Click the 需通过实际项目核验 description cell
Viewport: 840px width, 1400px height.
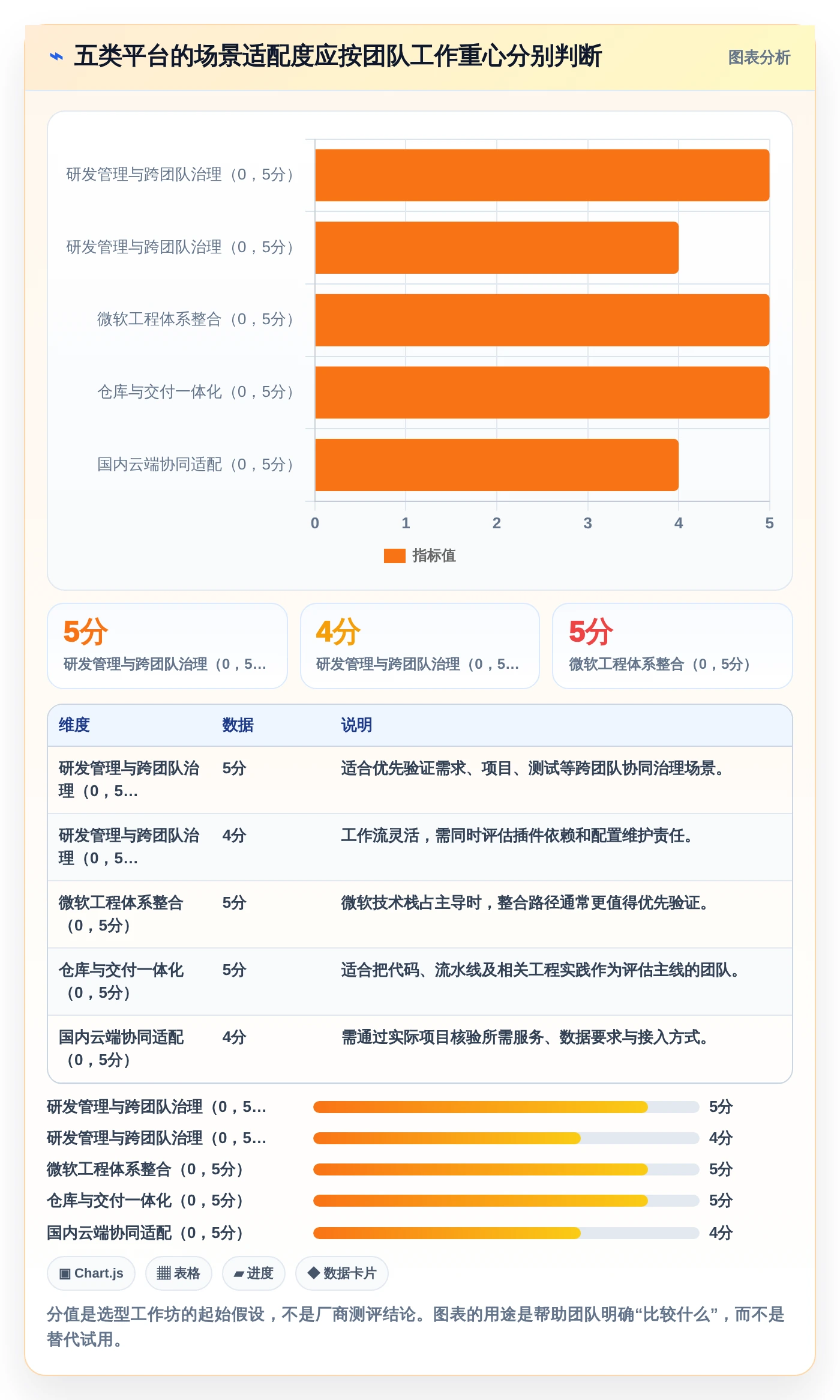[x=525, y=1037]
